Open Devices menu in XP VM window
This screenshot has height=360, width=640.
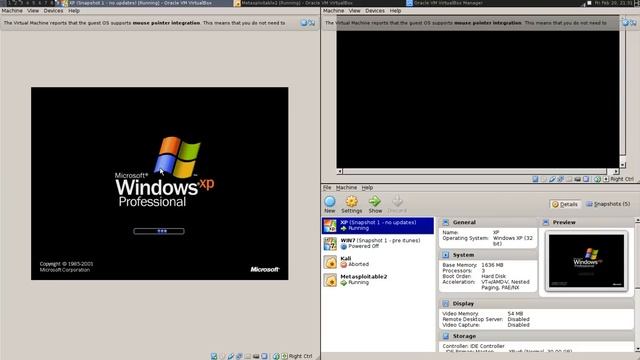(53, 11)
